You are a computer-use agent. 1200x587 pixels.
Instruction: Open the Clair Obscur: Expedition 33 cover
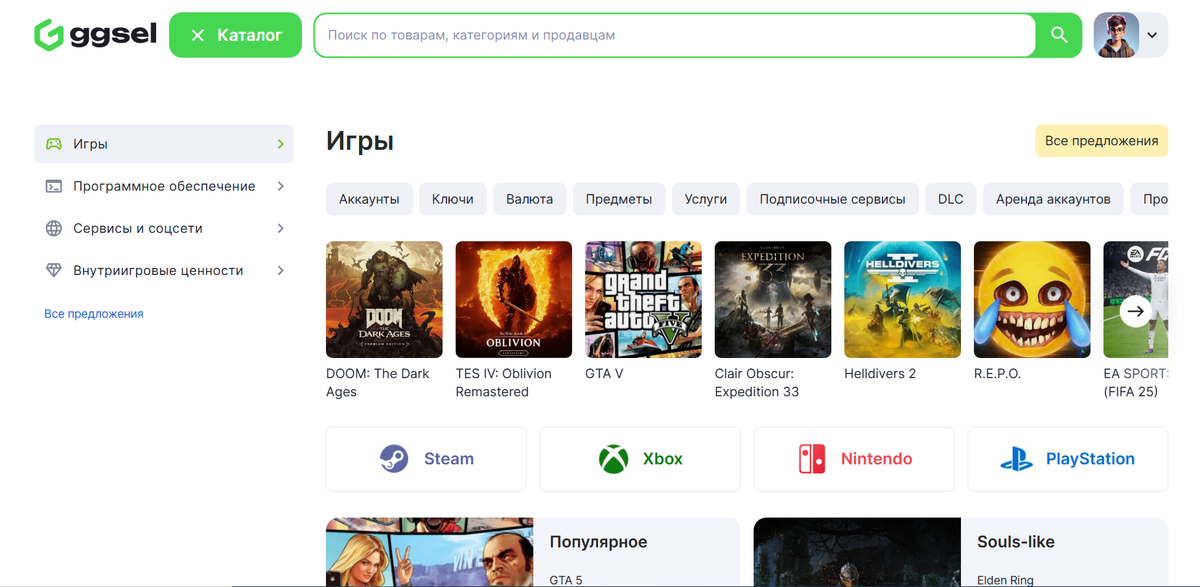pos(773,299)
